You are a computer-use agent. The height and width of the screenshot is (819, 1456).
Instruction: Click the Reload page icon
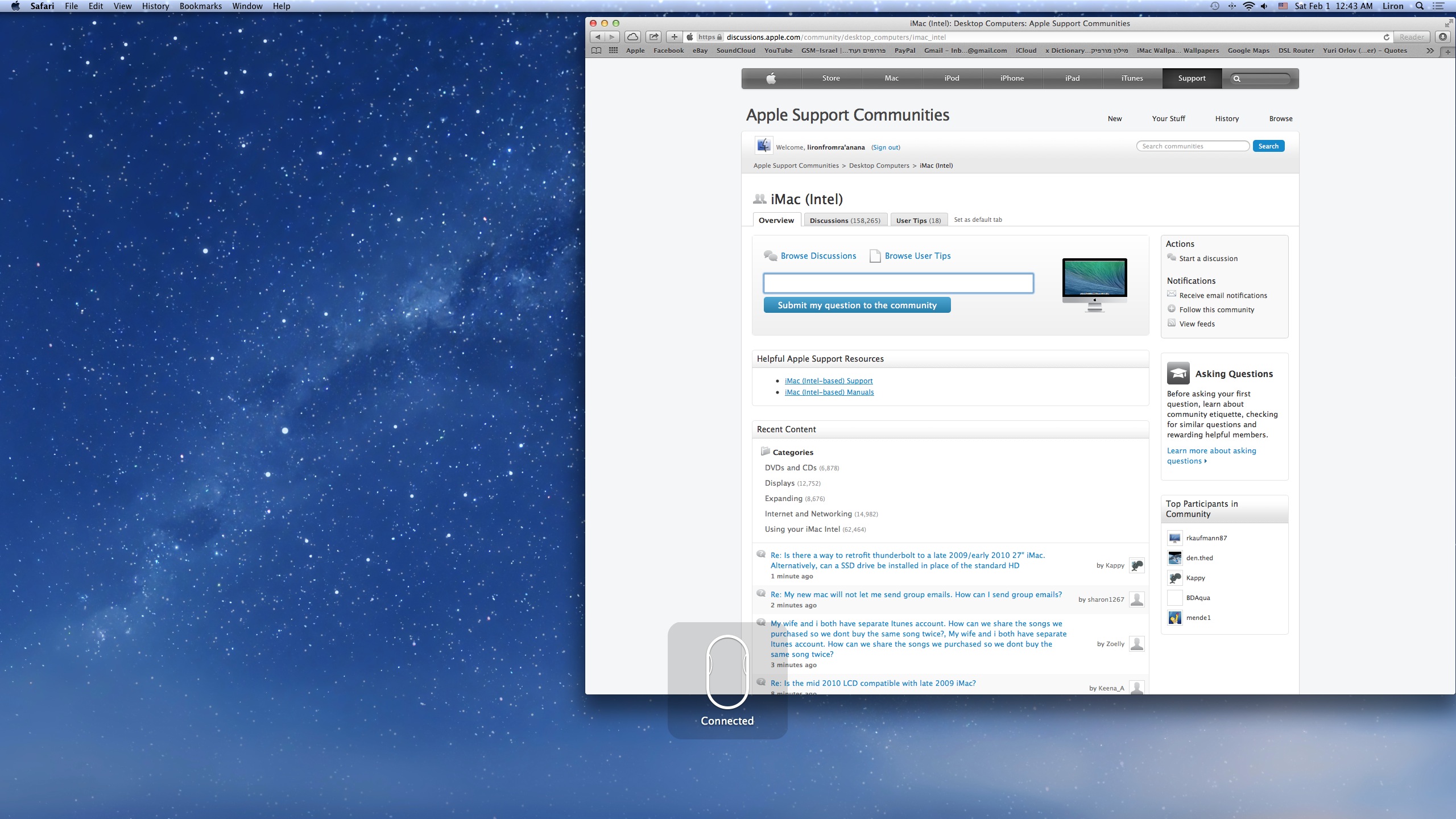coord(1386,37)
